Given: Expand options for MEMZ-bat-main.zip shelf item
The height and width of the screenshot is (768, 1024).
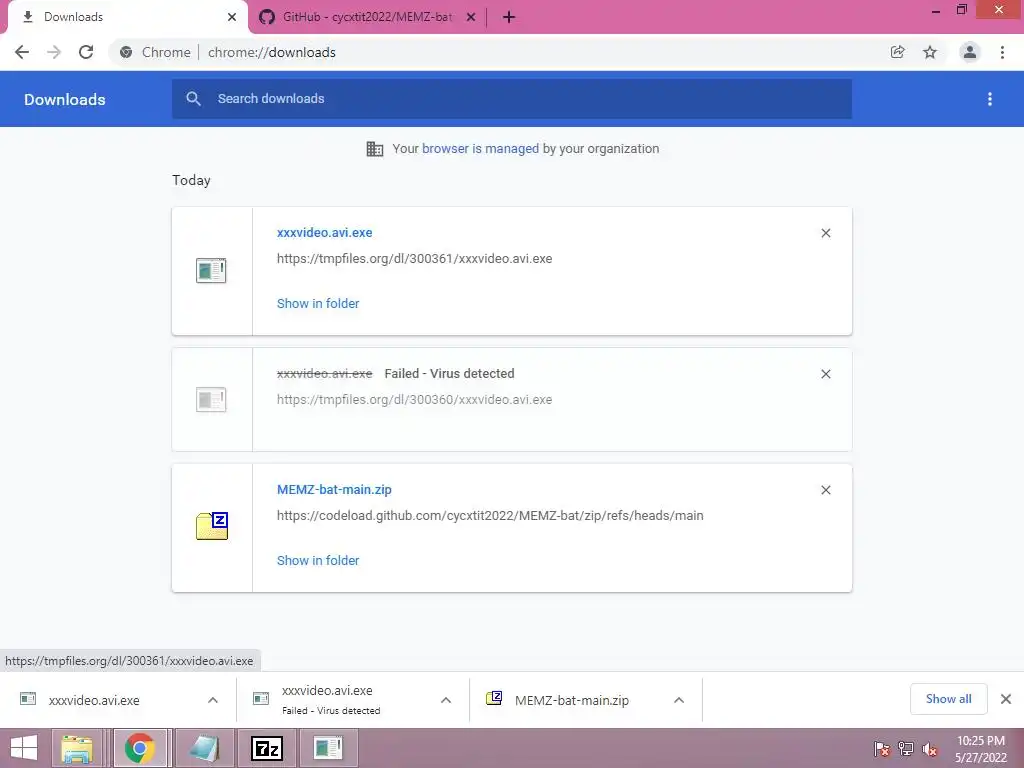Looking at the screenshot, I should click(679, 700).
